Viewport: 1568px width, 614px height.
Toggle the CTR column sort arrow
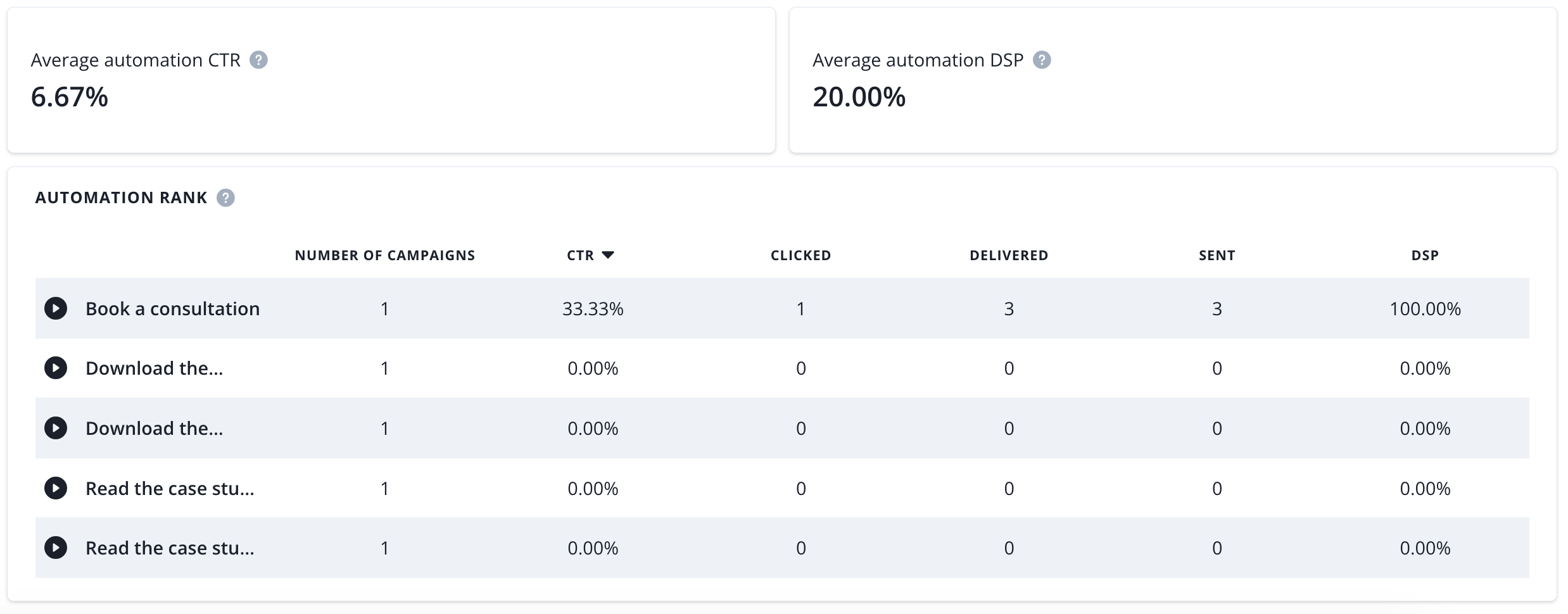tap(608, 255)
